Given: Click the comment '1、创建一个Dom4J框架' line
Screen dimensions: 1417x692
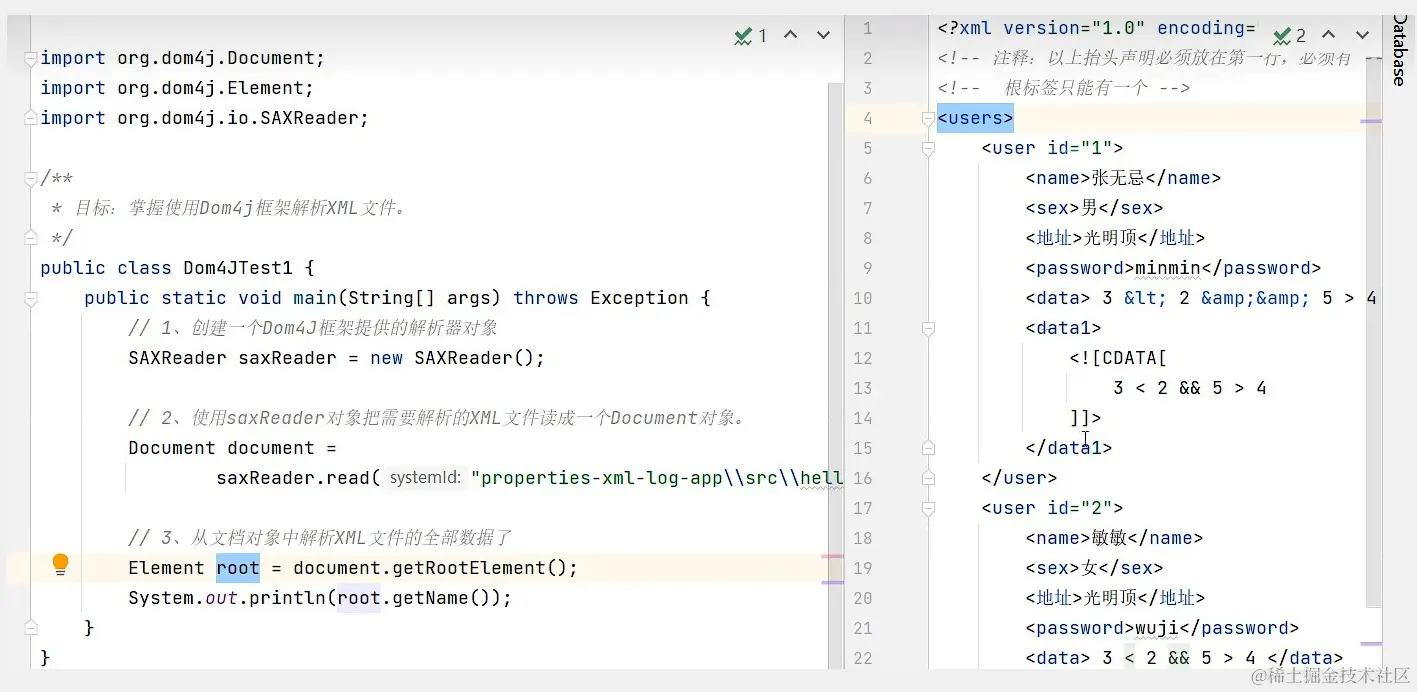Looking at the screenshot, I should click(x=313, y=328).
